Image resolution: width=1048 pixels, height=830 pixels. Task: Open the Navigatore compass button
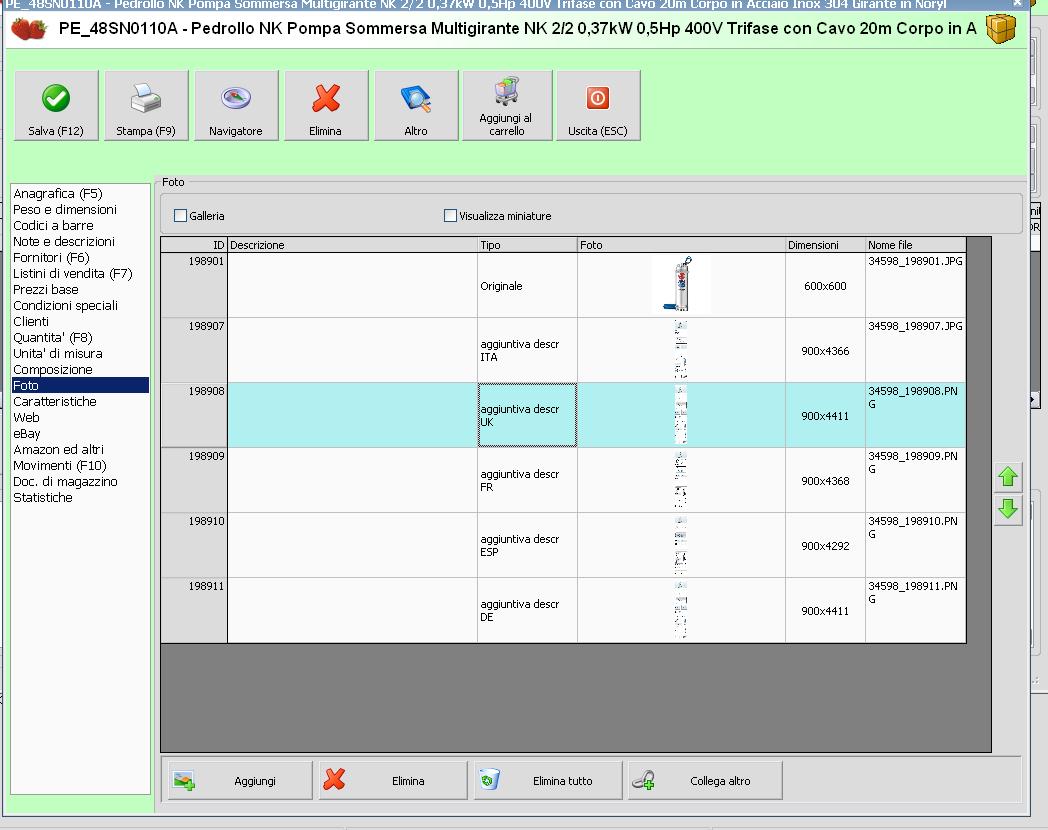pos(236,106)
